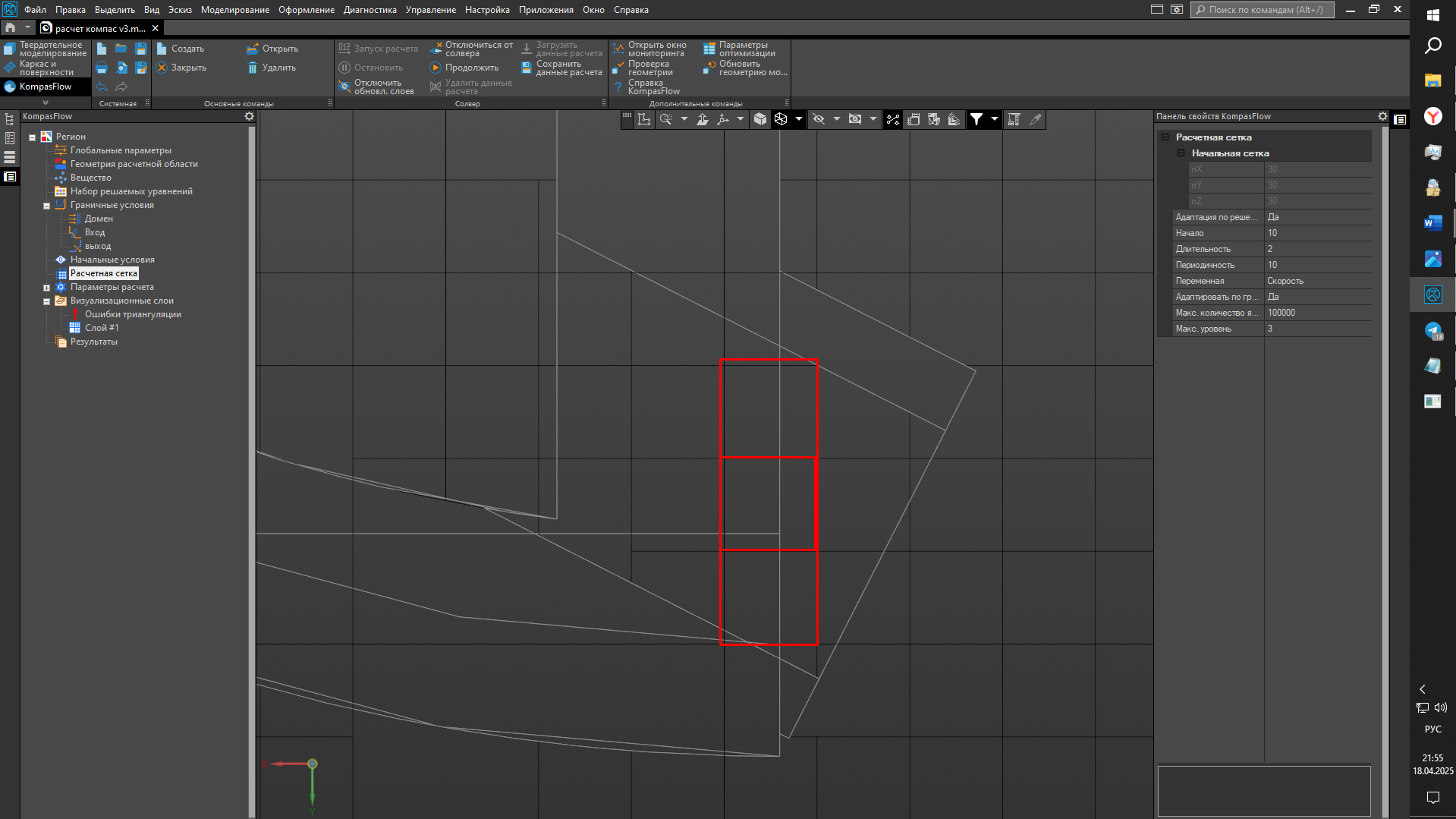The image size is (1456, 819).
Task: Click the 'Проверка геометрии' command
Action: click(x=649, y=68)
